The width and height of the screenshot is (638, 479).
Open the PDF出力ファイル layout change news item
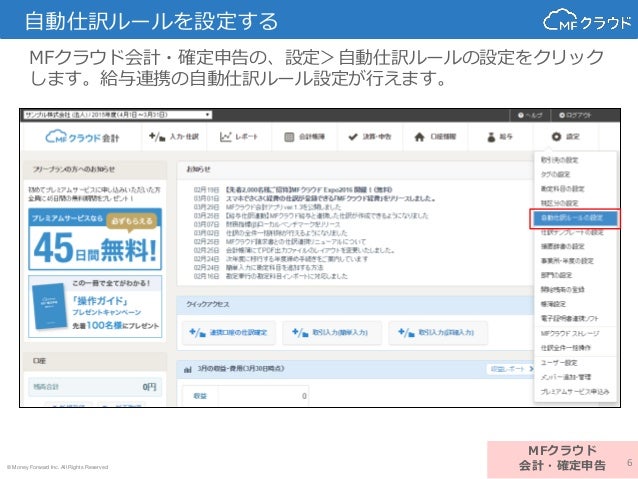(x=310, y=250)
